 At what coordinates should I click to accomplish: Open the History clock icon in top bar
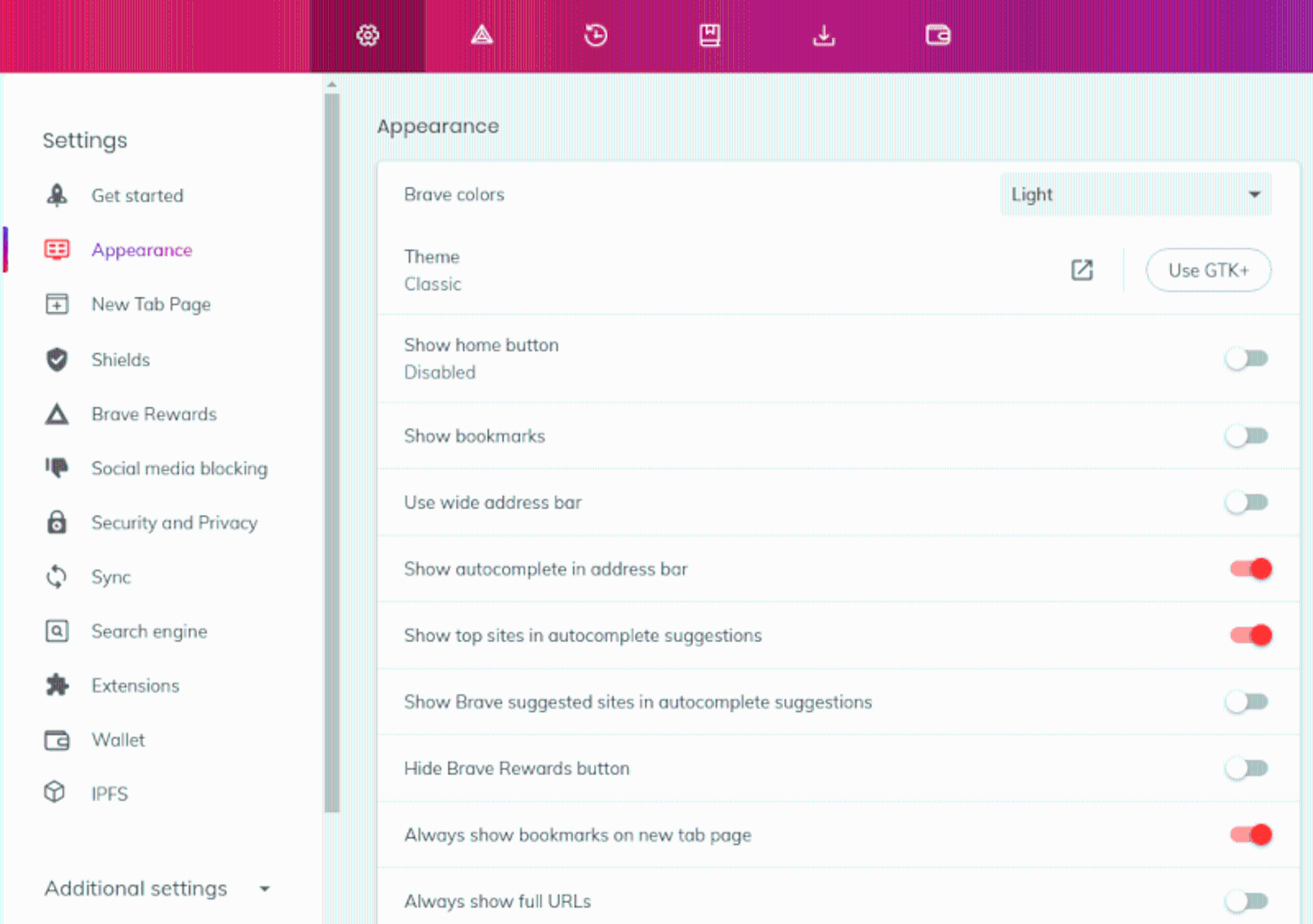596,35
